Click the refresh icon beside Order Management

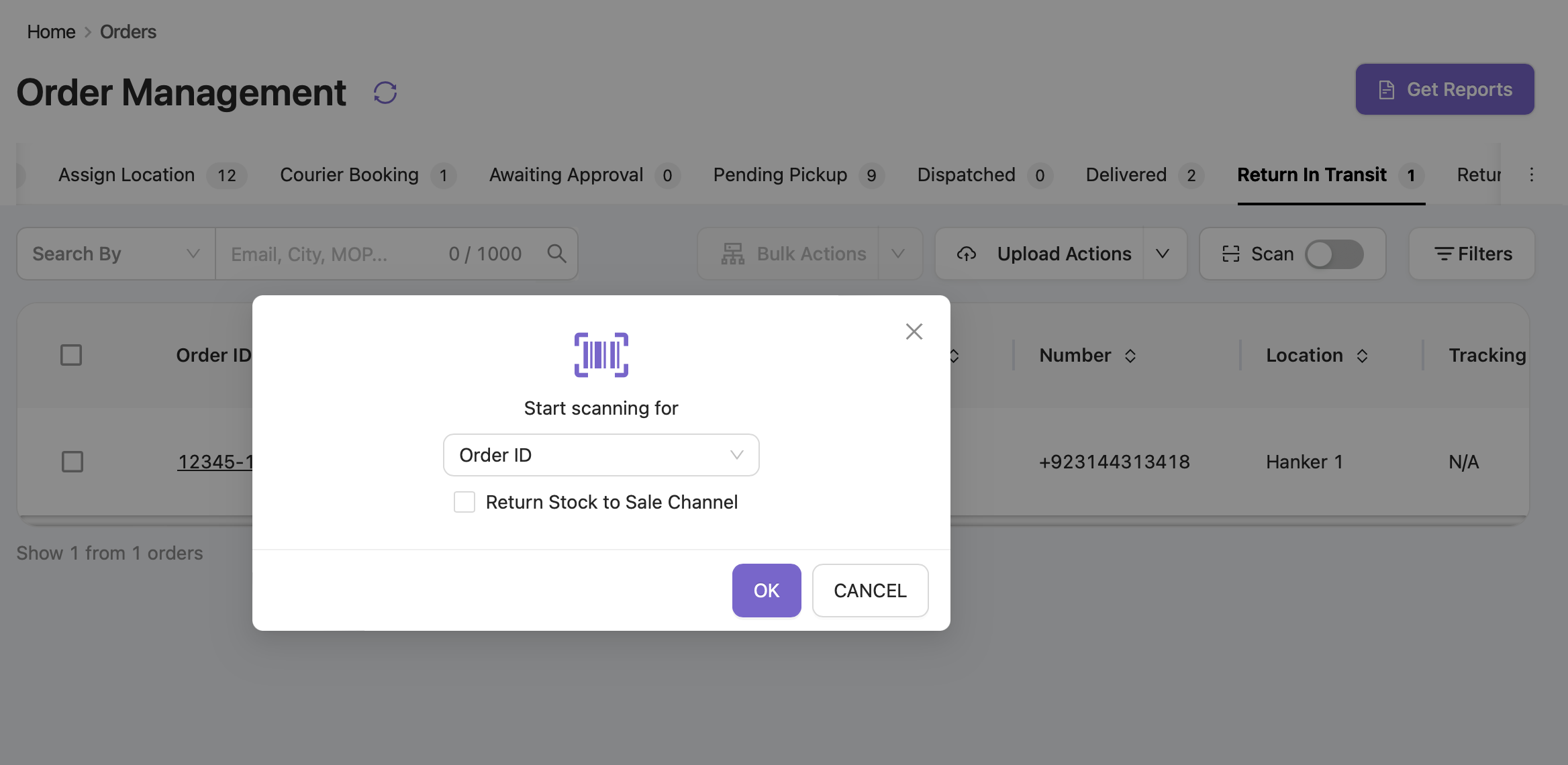pyautogui.click(x=385, y=93)
